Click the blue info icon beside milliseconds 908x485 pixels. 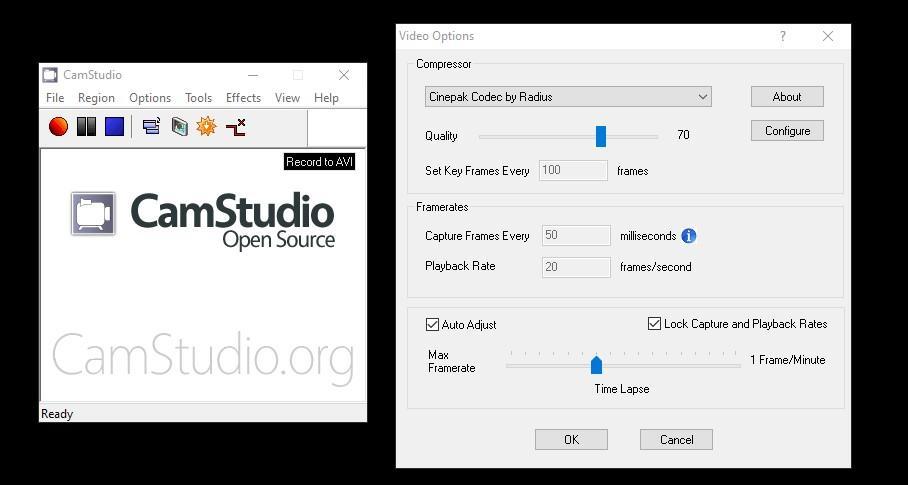pyautogui.click(x=689, y=236)
